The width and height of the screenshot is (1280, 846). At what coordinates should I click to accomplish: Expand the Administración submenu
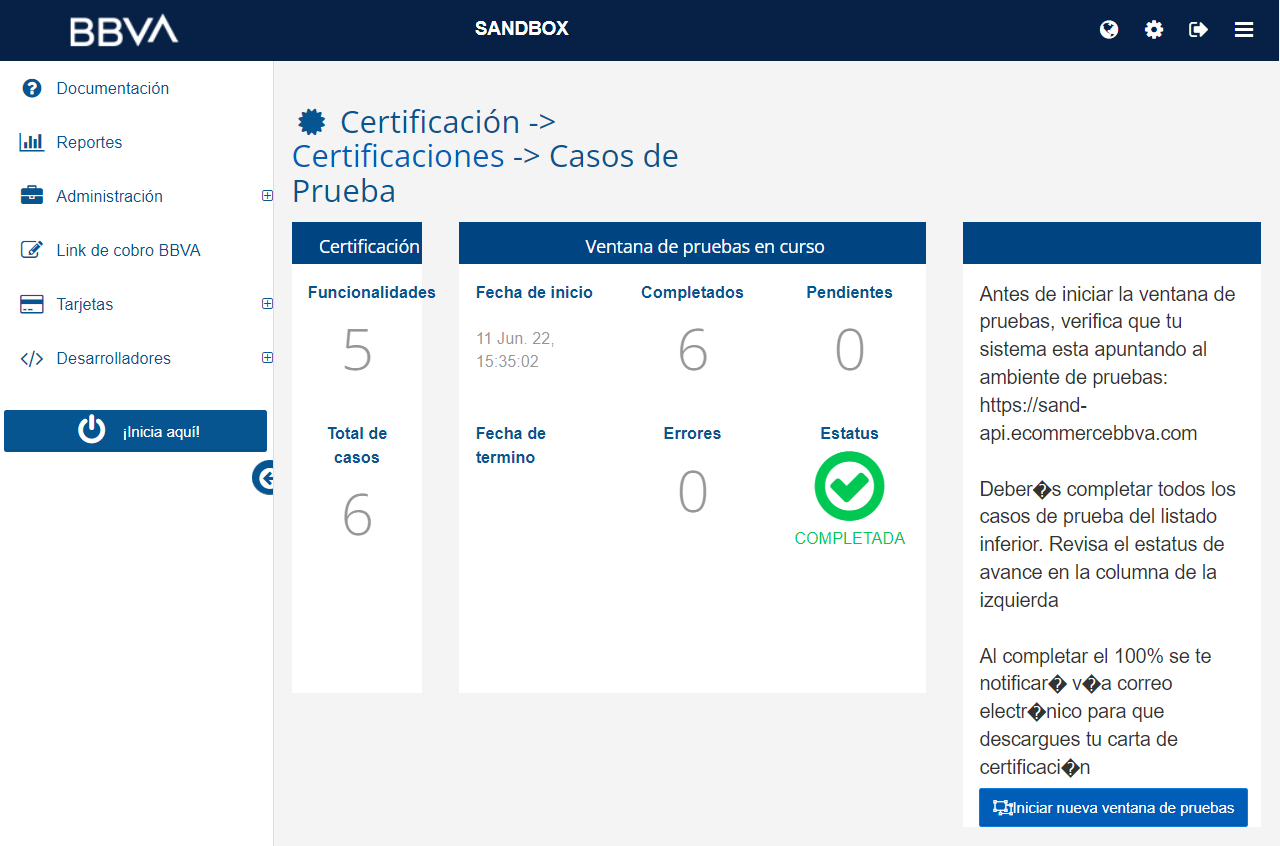[267, 196]
